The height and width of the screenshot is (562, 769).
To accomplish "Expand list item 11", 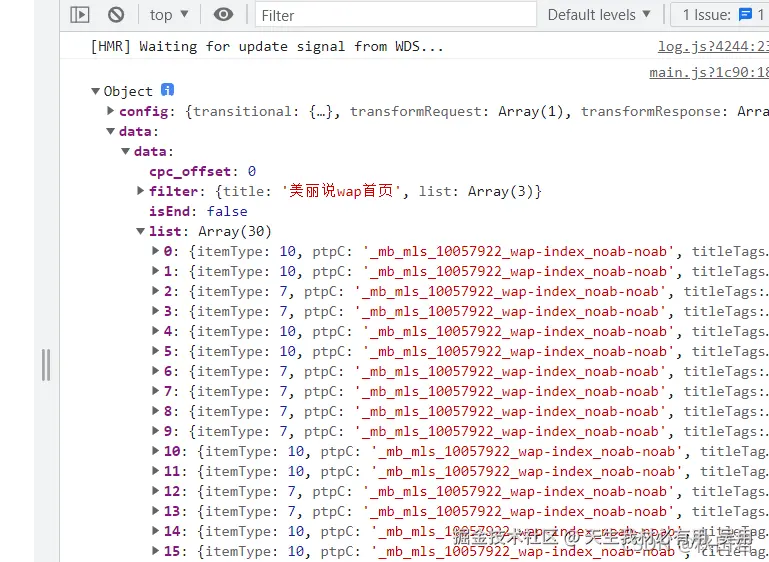I will pos(155,471).
